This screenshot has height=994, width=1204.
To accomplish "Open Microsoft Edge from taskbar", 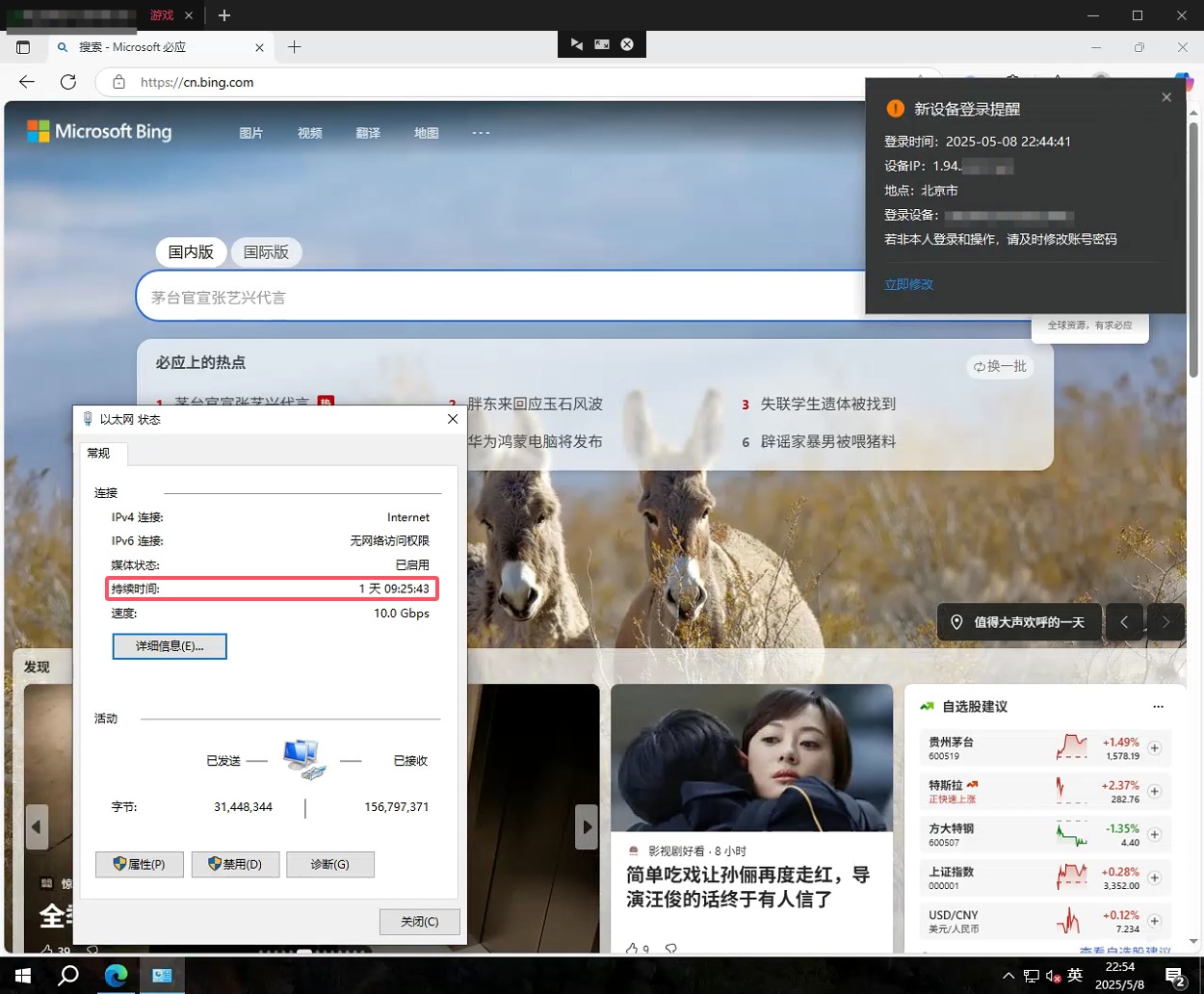I will pos(117,976).
